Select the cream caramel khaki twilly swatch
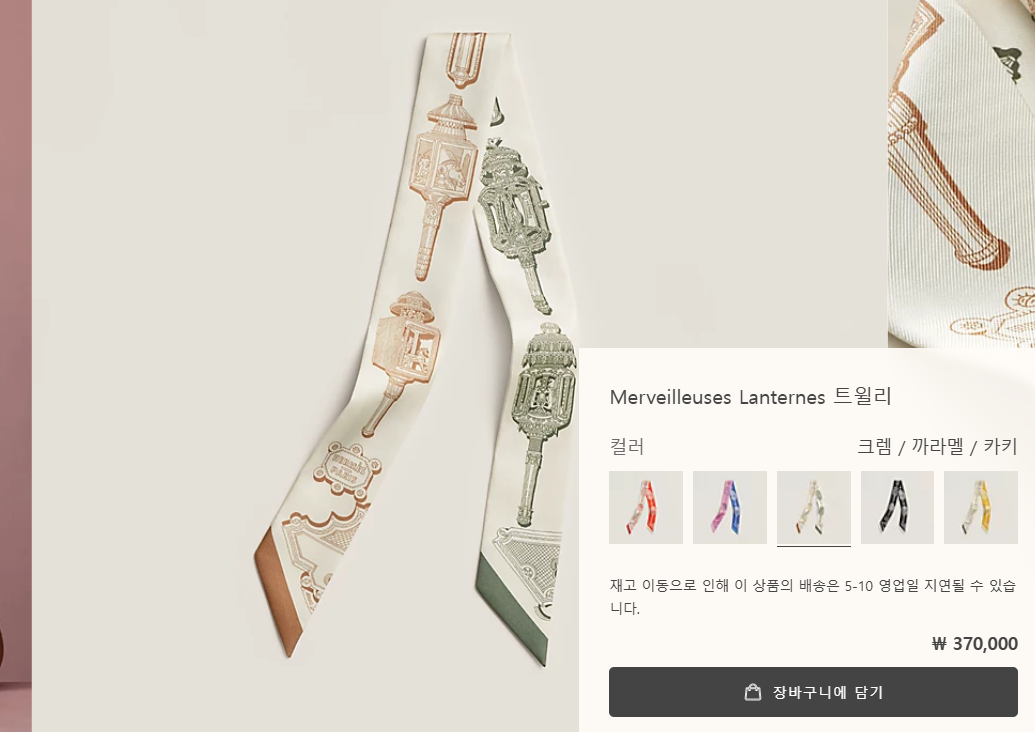1035x732 pixels. tap(814, 508)
